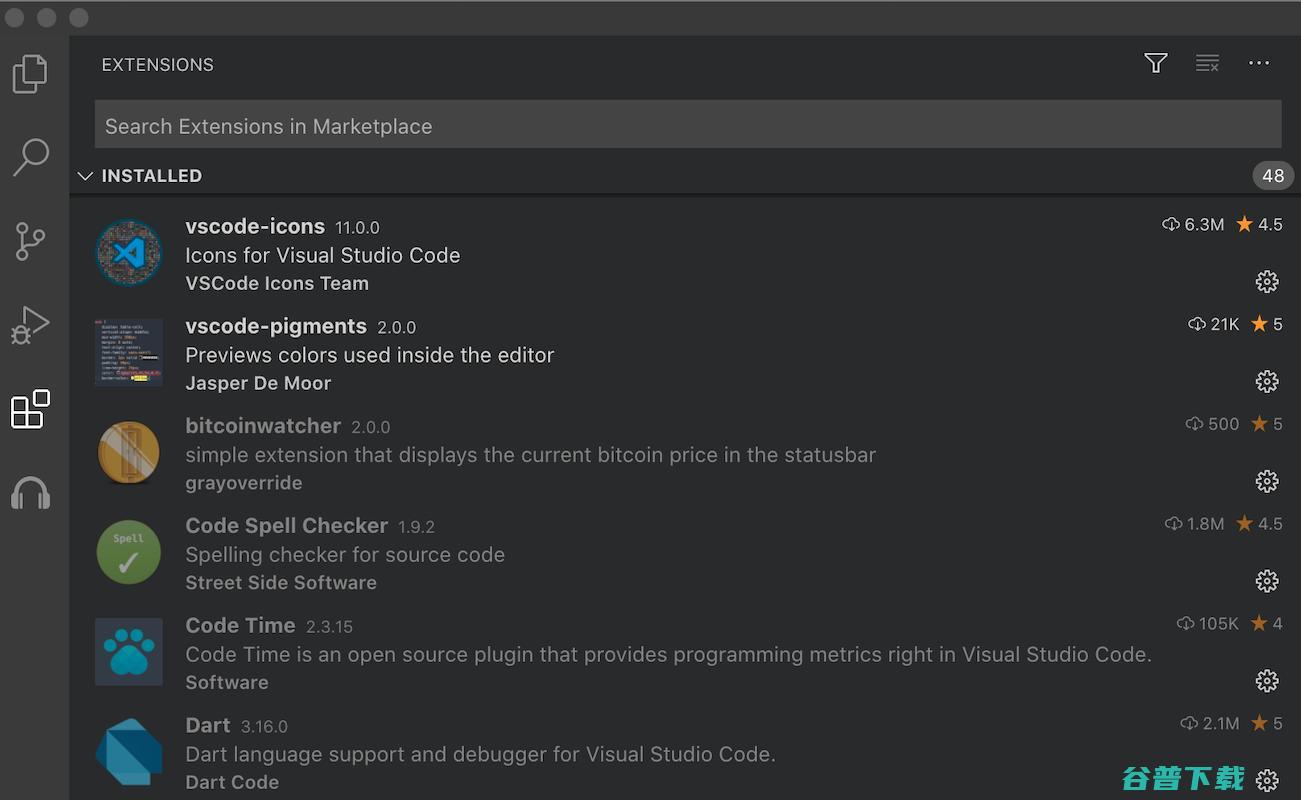This screenshot has width=1301, height=800.
Task: Click the Code Time open source plugin description
Action: point(668,655)
